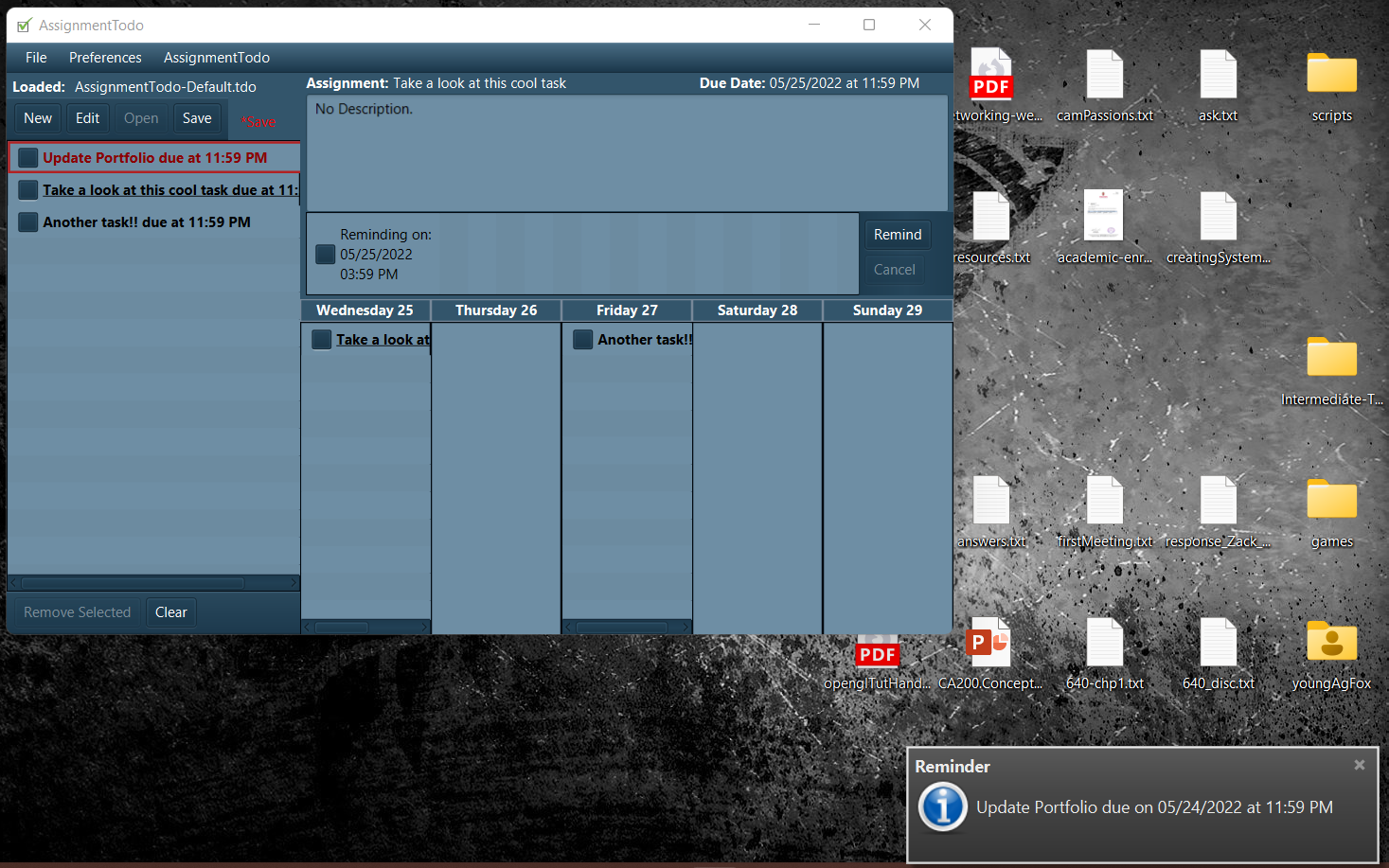Click the Due Date 05/25/2022 text
This screenshot has height=868, width=1389.
(810, 83)
